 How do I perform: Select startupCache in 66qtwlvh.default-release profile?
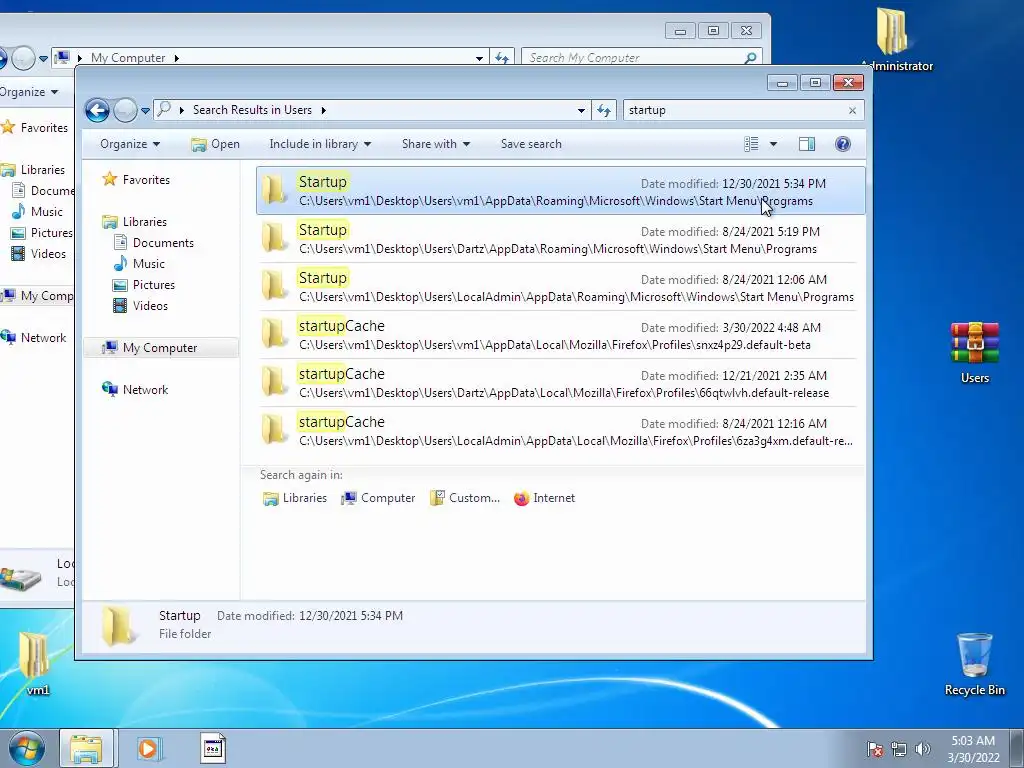(x=560, y=383)
